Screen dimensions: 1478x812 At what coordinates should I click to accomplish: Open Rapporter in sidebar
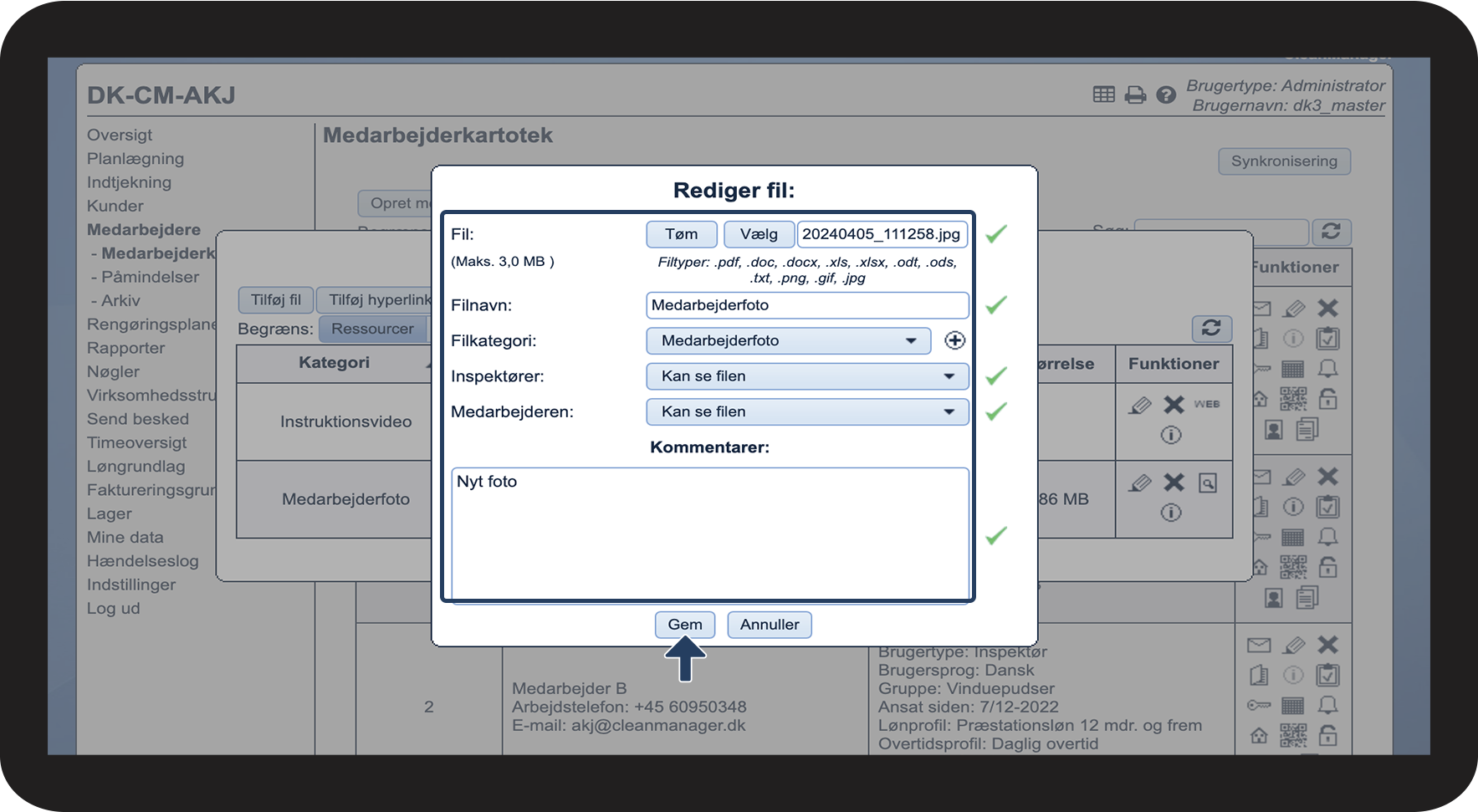(x=125, y=348)
